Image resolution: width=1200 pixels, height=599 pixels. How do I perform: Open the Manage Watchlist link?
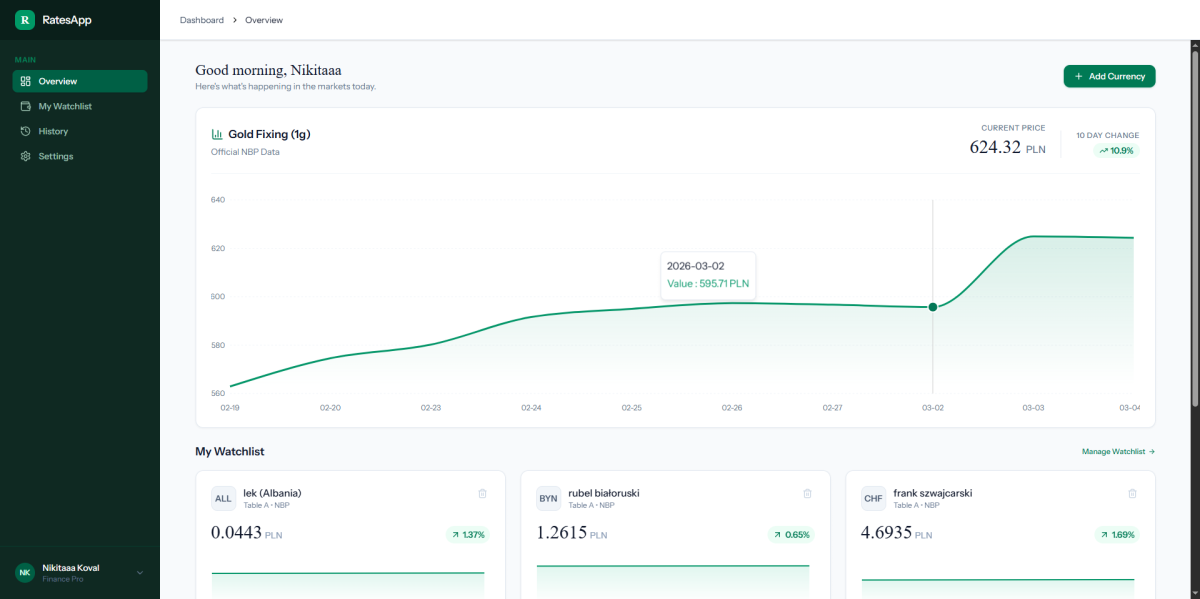pos(1118,452)
